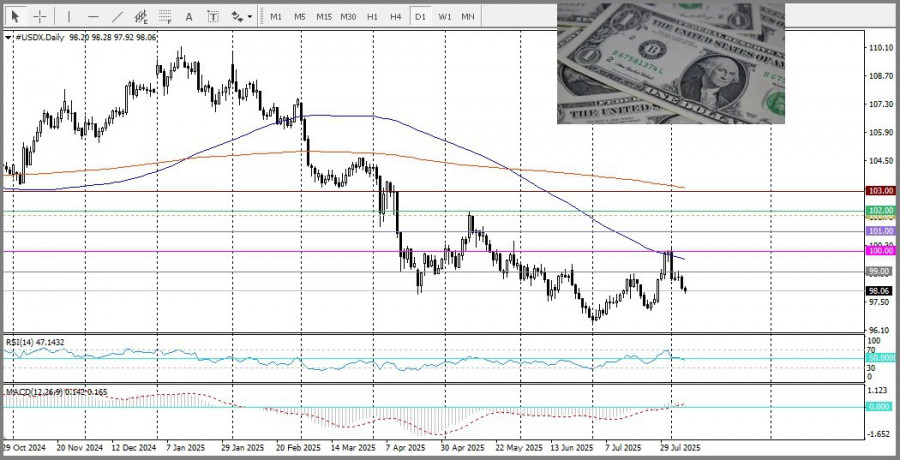Click the MACD 0.000 level label
Image resolution: width=900 pixels, height=460 pixels.
click(881, 407)
